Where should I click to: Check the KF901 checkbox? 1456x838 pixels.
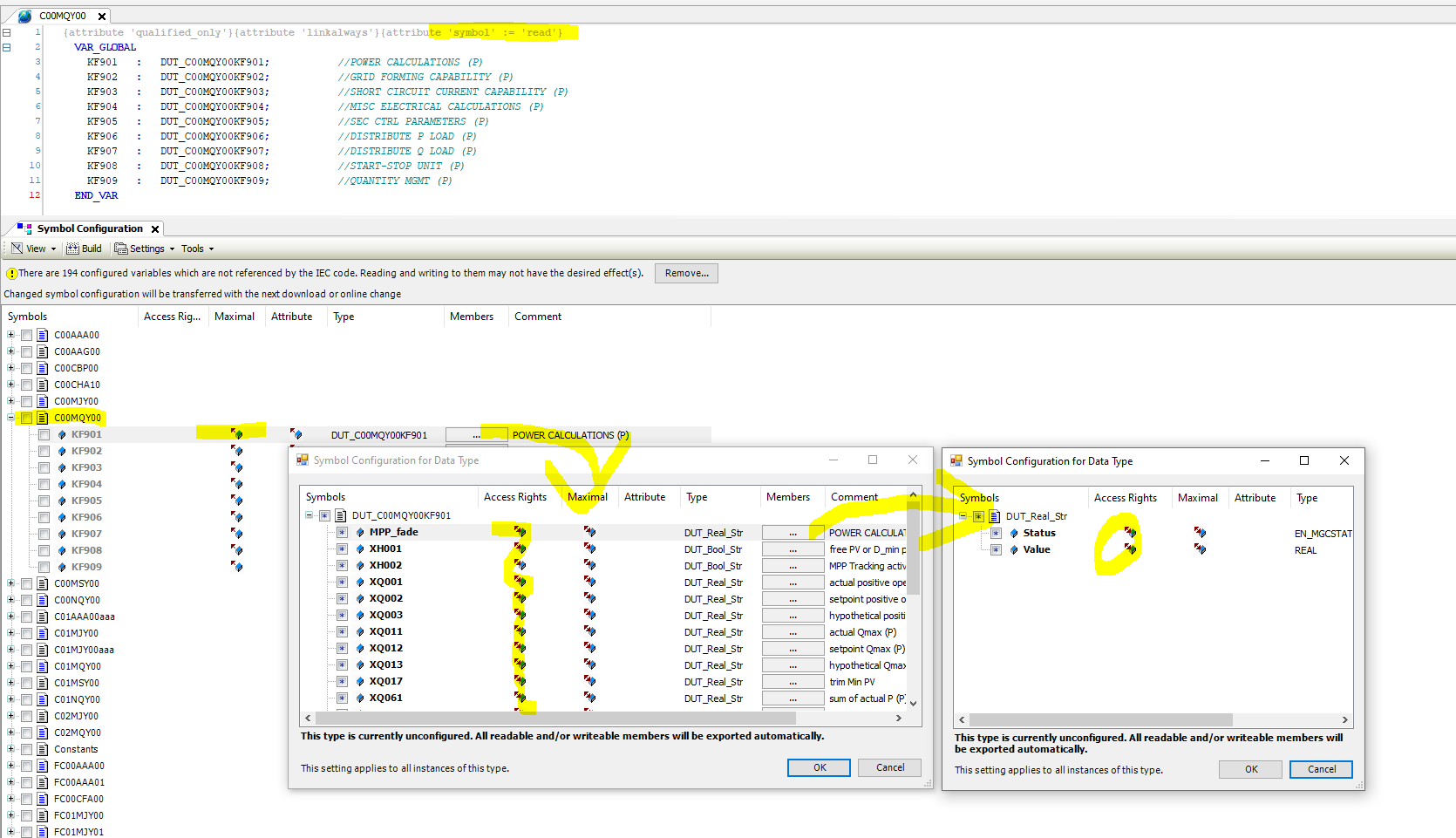coord(44,434)
